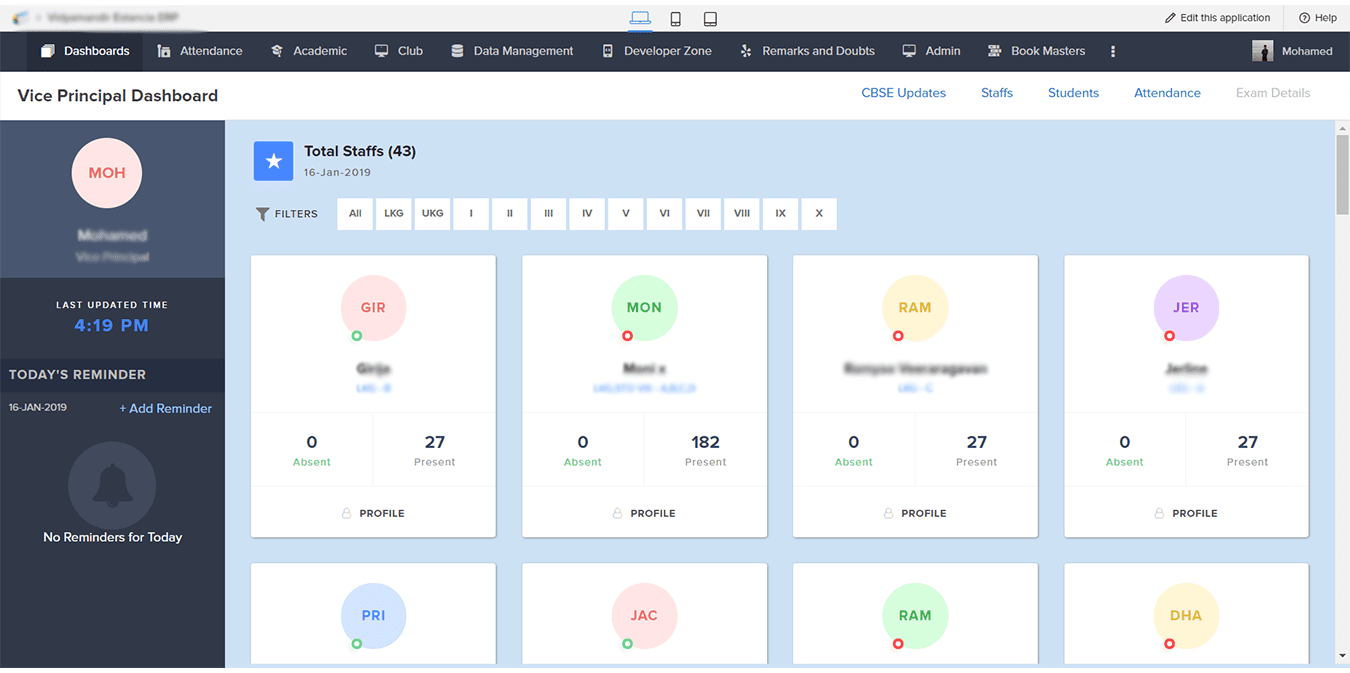Image resolution: width=1350 pixels, height=673 pixels.
Task: Filter staffs by class IV
Action: click(x=587, y=214)
